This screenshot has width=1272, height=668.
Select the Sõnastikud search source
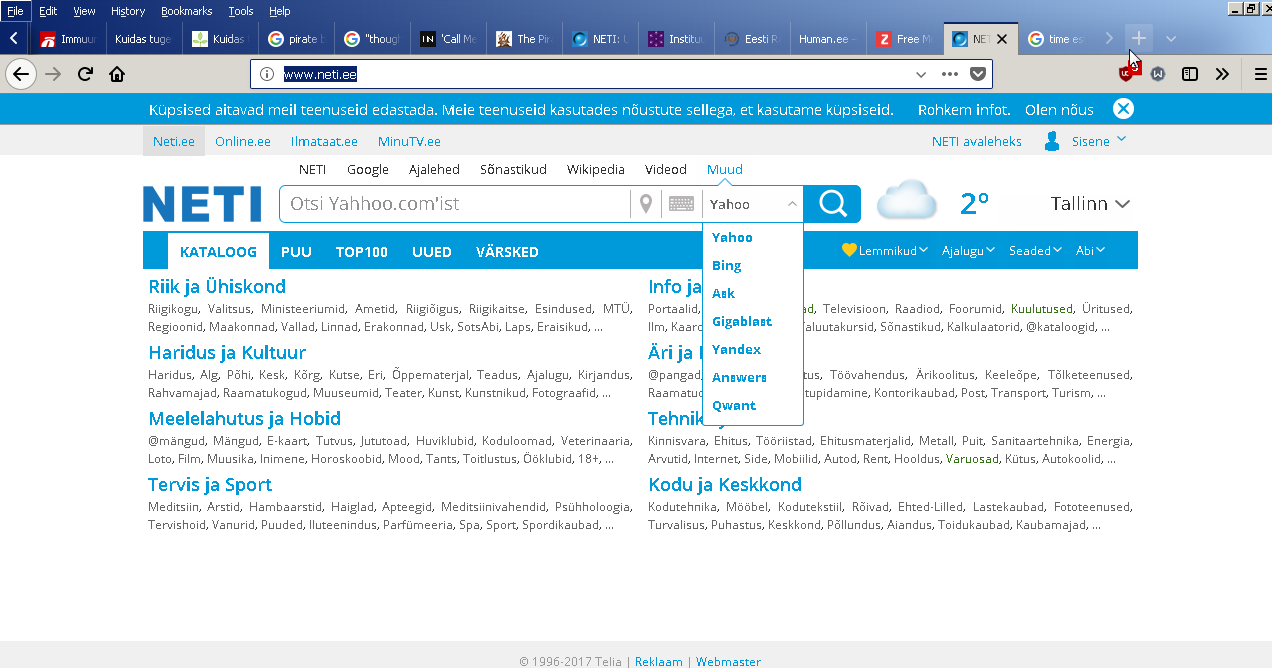click(x=513, y=169)
